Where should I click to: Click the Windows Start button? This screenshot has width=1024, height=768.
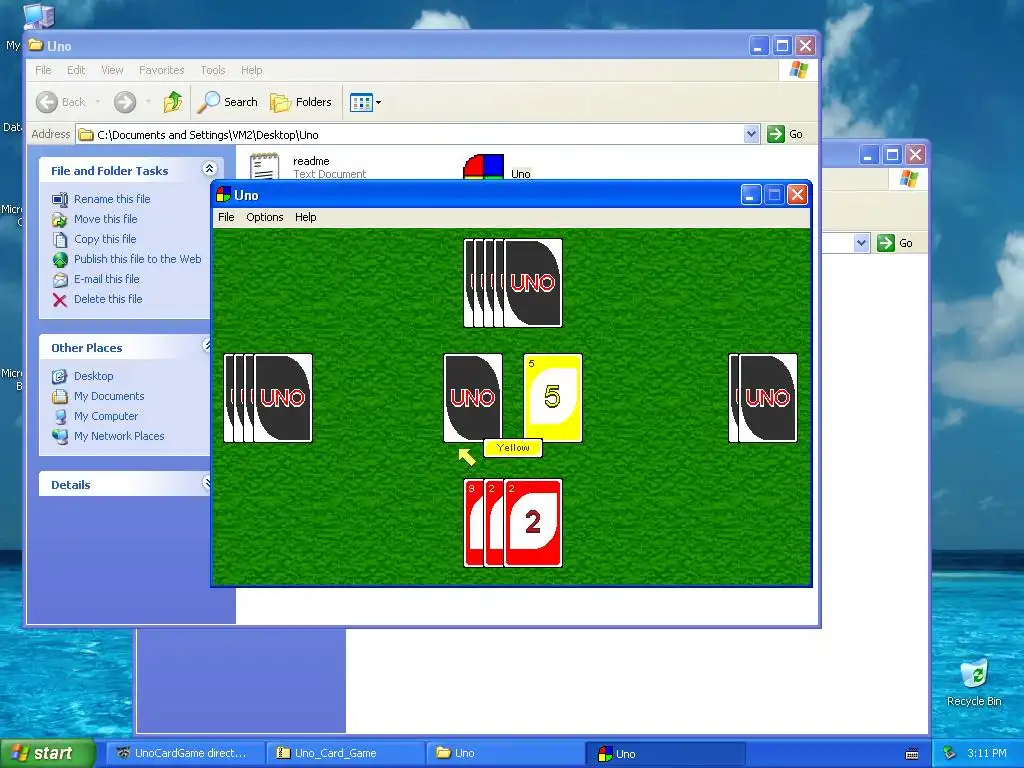(47, 753)
